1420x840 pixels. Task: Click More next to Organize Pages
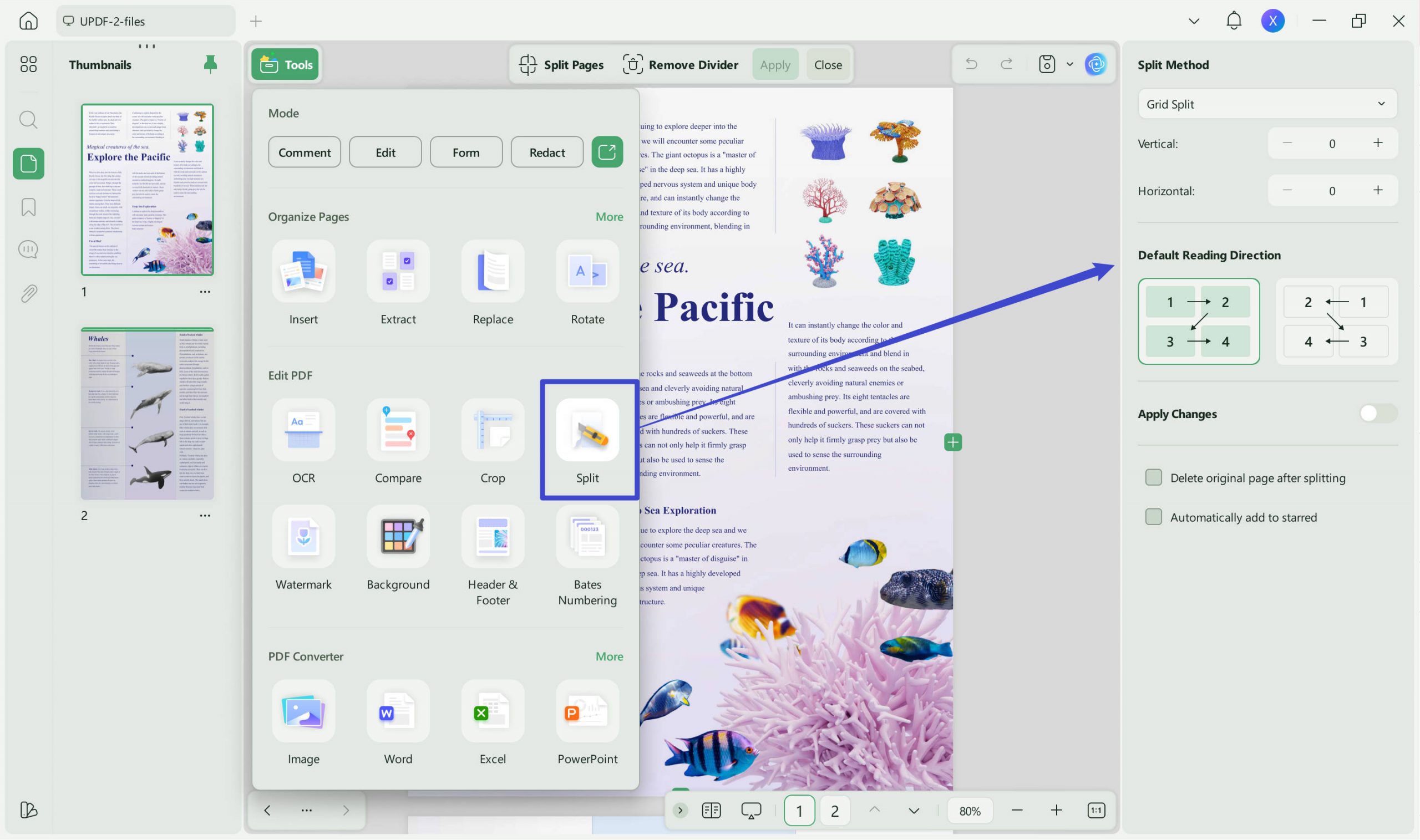point(609,216)
